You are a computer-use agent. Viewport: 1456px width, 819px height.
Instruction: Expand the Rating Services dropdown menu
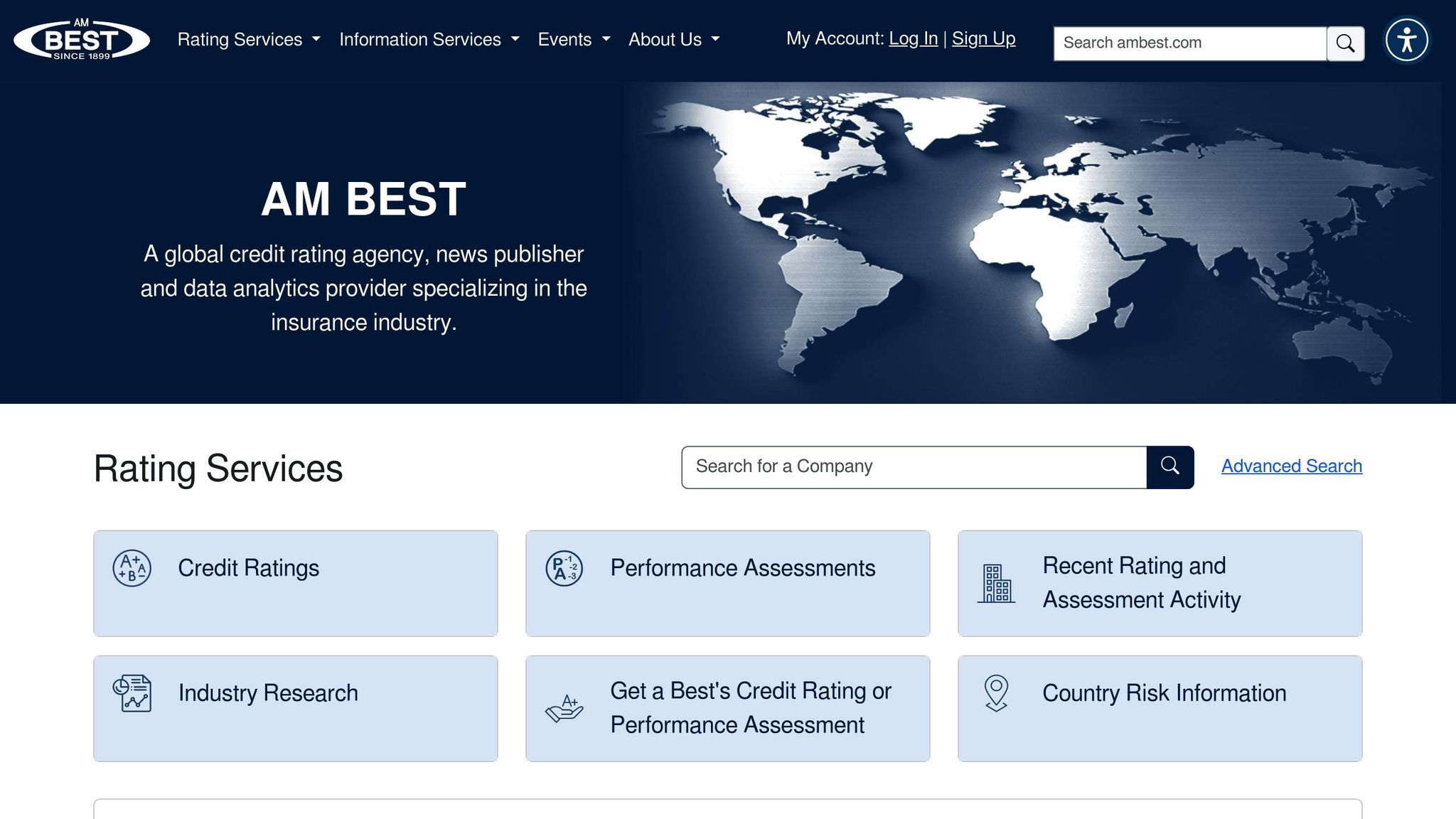(x=249, y=40)
